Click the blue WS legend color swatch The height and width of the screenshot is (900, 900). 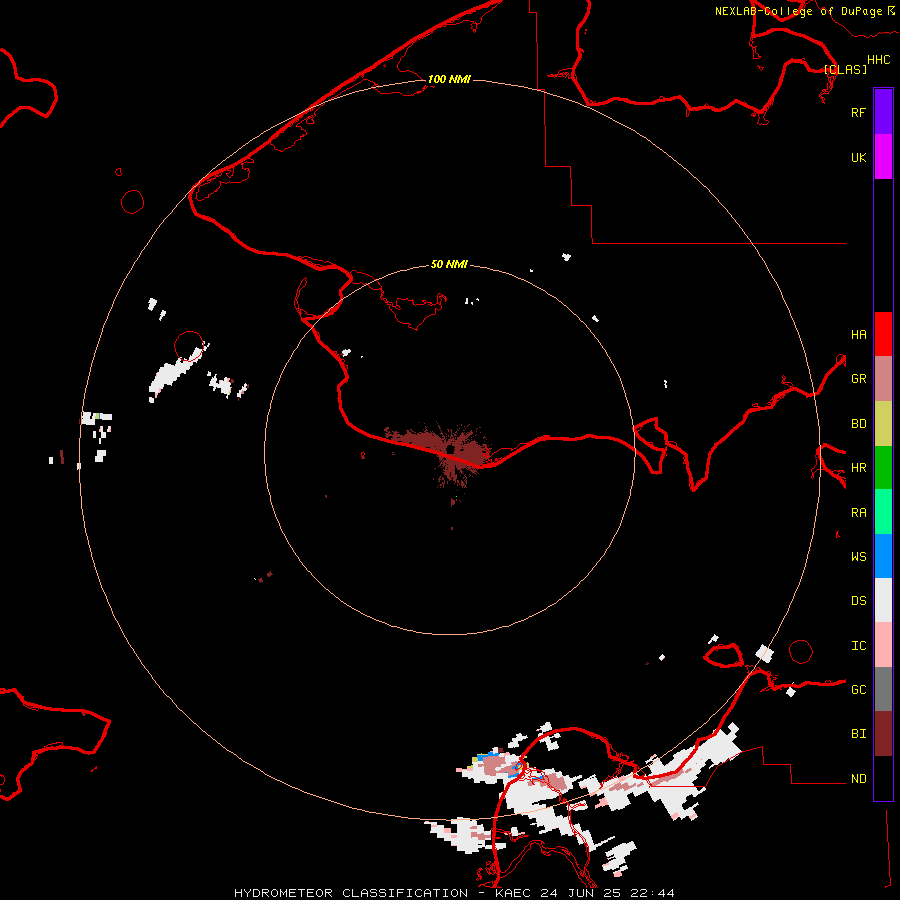pos(883,556)
